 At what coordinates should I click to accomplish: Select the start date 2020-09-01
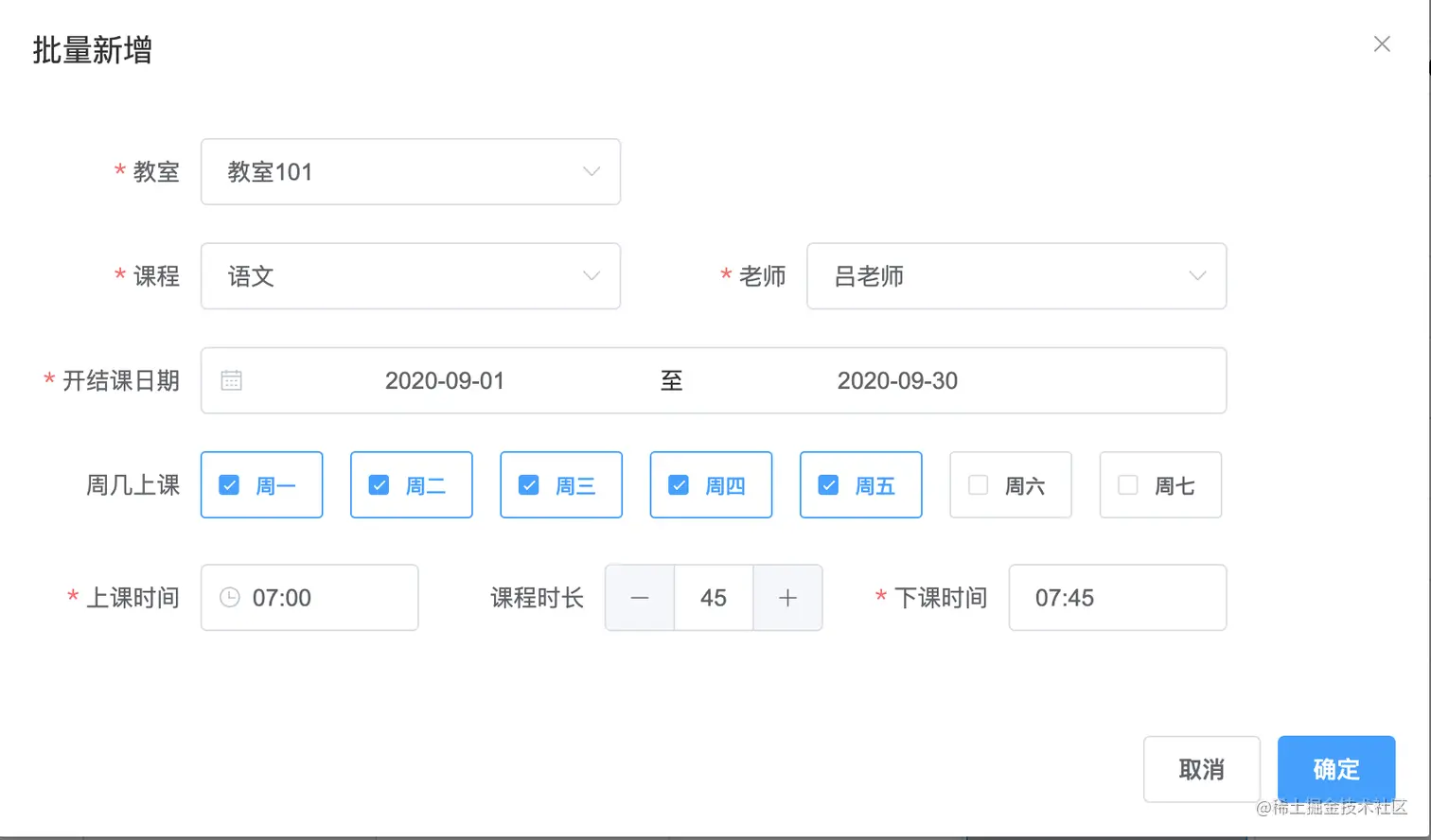tap(445, 379)
